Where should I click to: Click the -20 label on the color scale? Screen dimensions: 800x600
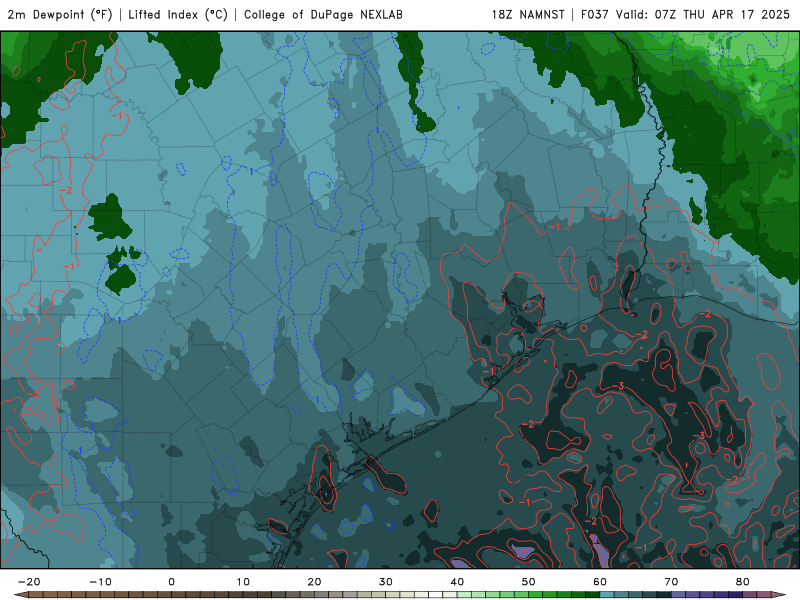click(x=29, y=582)
